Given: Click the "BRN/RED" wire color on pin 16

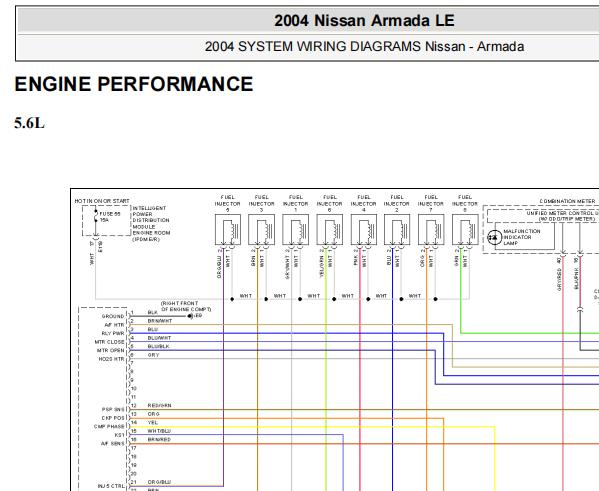Looking at the screenshot, I should (159, 439).
